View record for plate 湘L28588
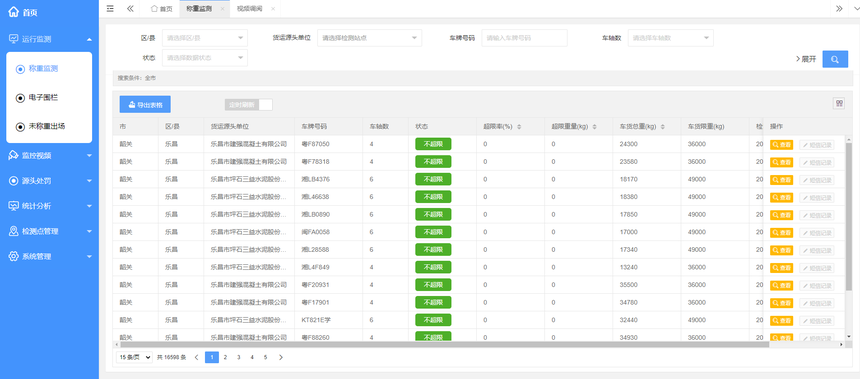 click(781, 250)
